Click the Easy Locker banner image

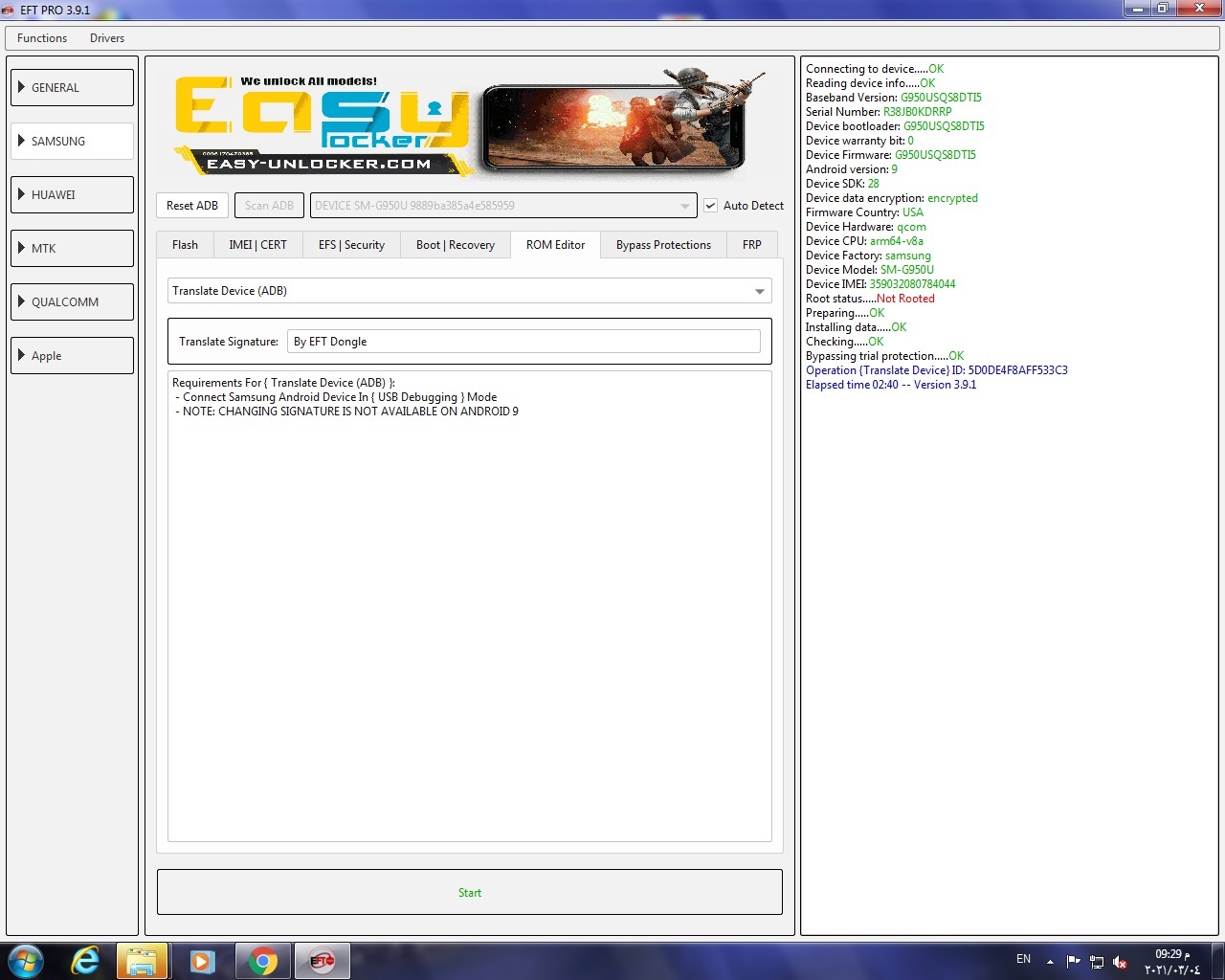coord(470,122)
